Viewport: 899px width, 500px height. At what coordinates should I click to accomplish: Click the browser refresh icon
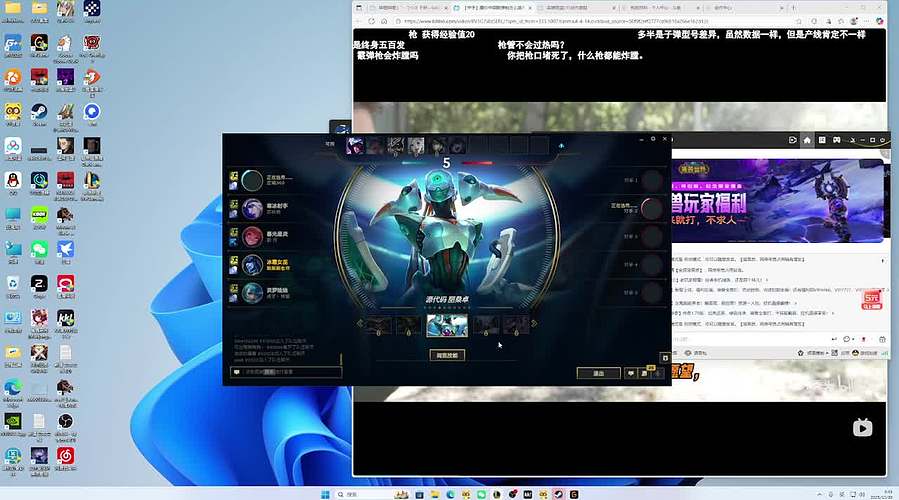pos(372,21)
